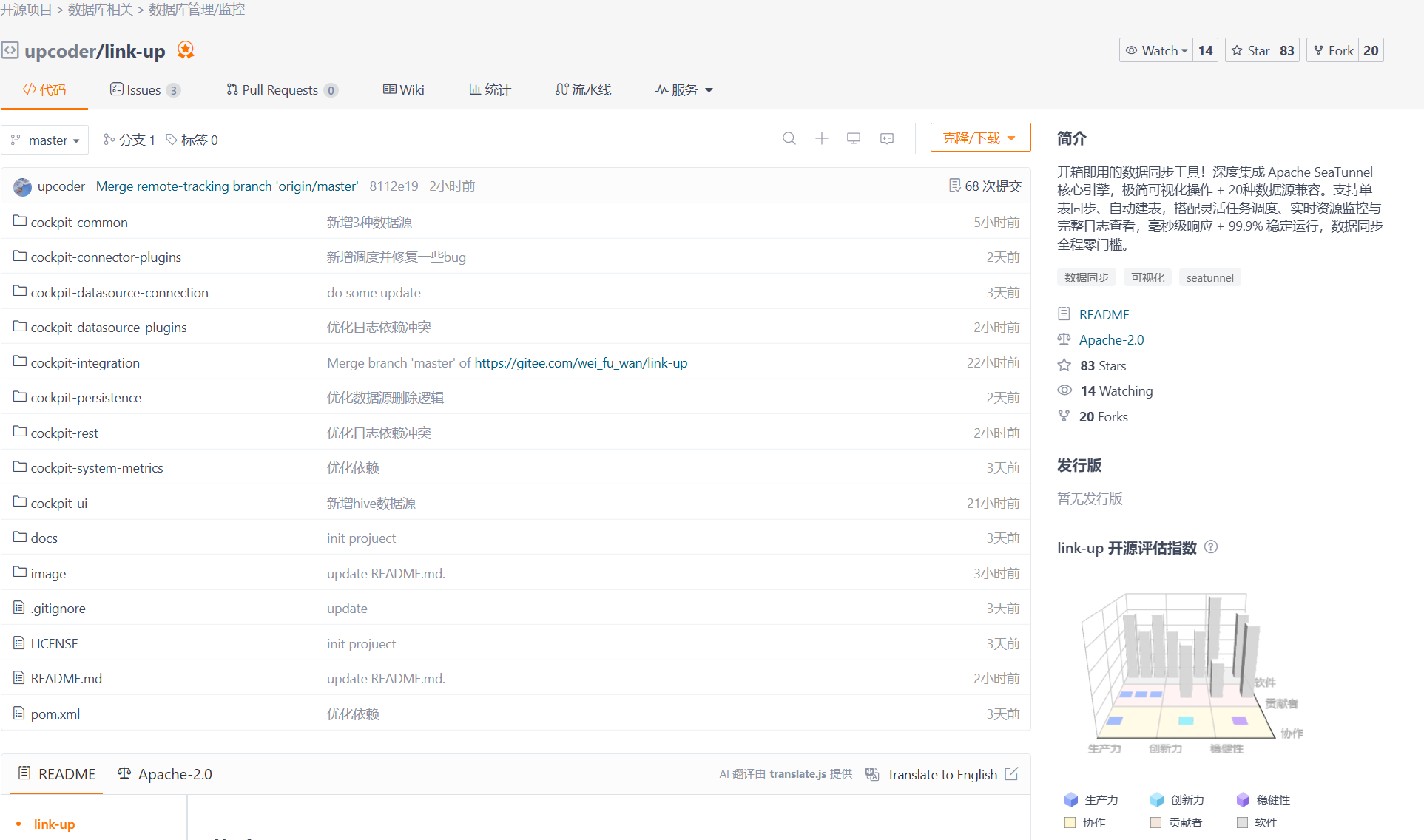This screenshot has height=840, width=1424.
Task: Open the cockpit-ui folder
Action: click(x=59, y=503)
